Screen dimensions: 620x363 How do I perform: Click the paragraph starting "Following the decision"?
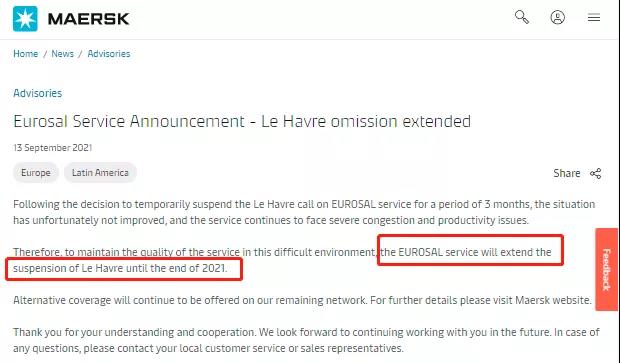pos(304,212)
